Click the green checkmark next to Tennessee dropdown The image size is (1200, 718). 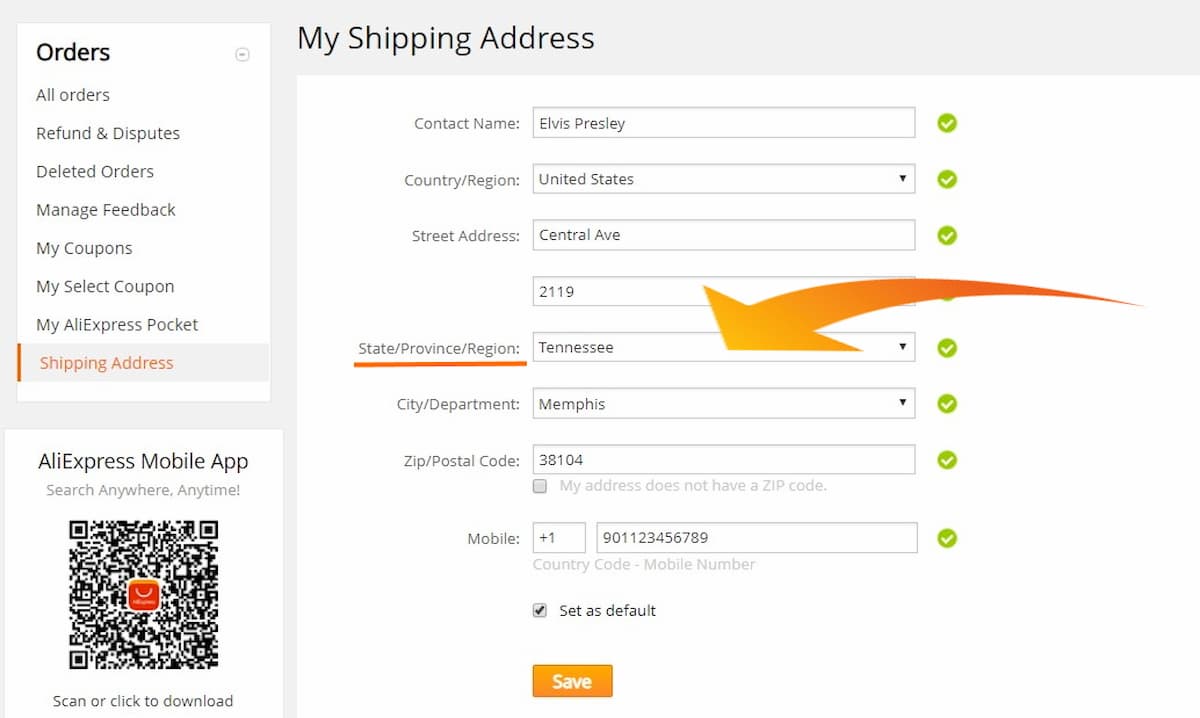click(x=947, y=347)
